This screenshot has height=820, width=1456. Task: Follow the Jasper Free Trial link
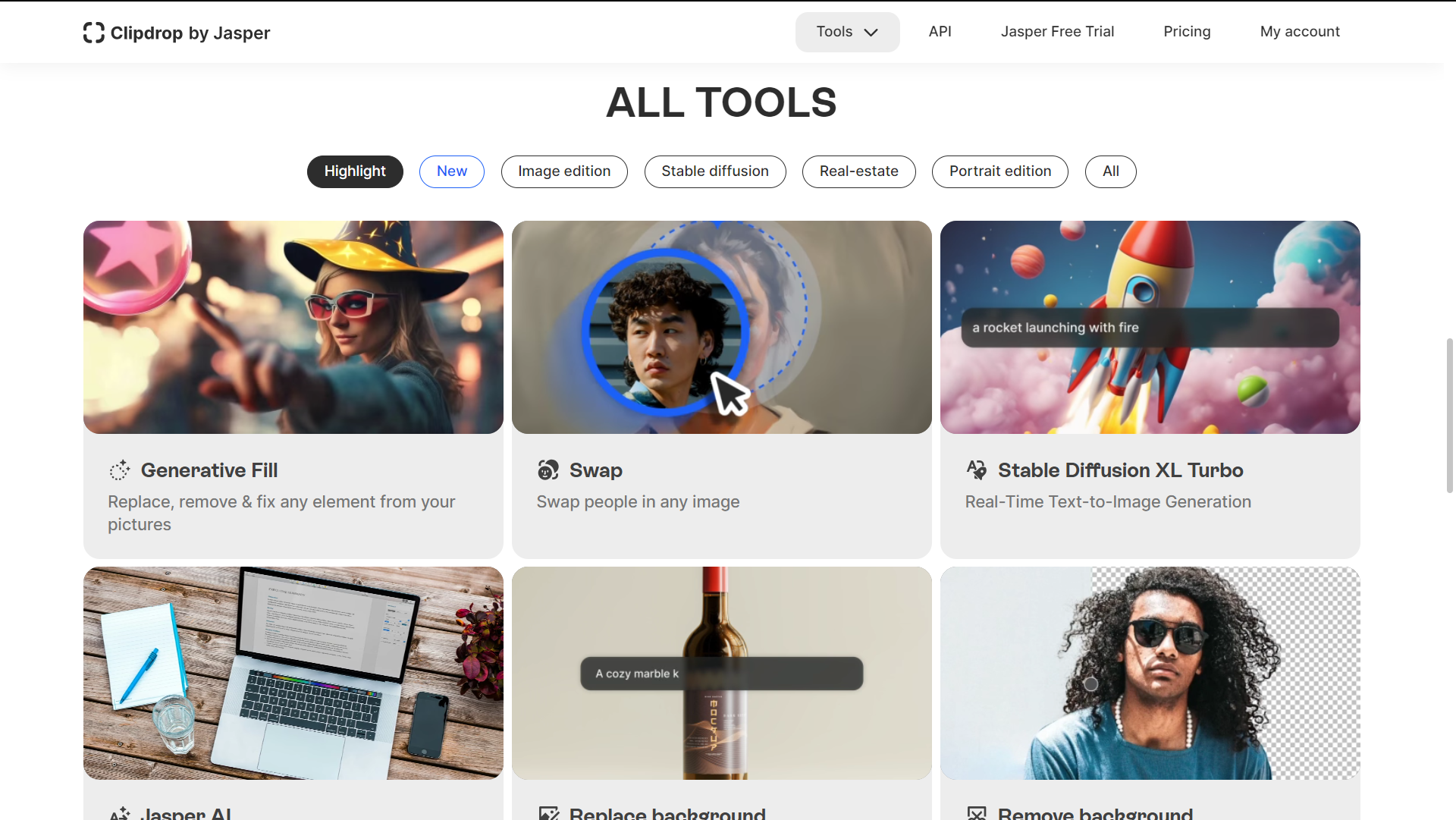click(1057, 32)
